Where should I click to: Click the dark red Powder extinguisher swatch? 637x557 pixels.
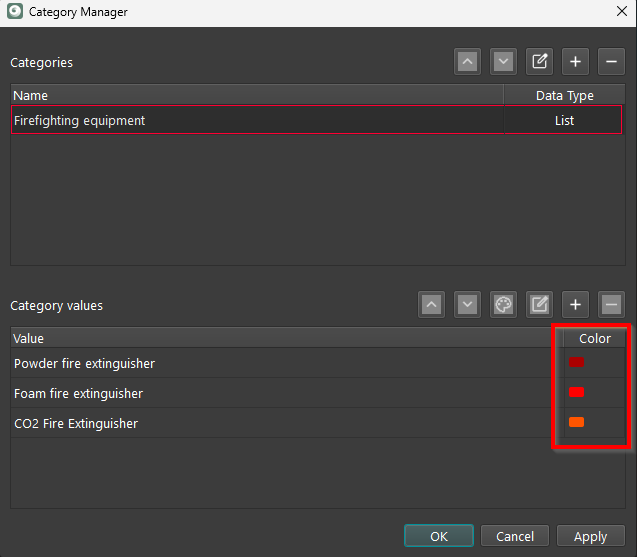pos(576,363)
